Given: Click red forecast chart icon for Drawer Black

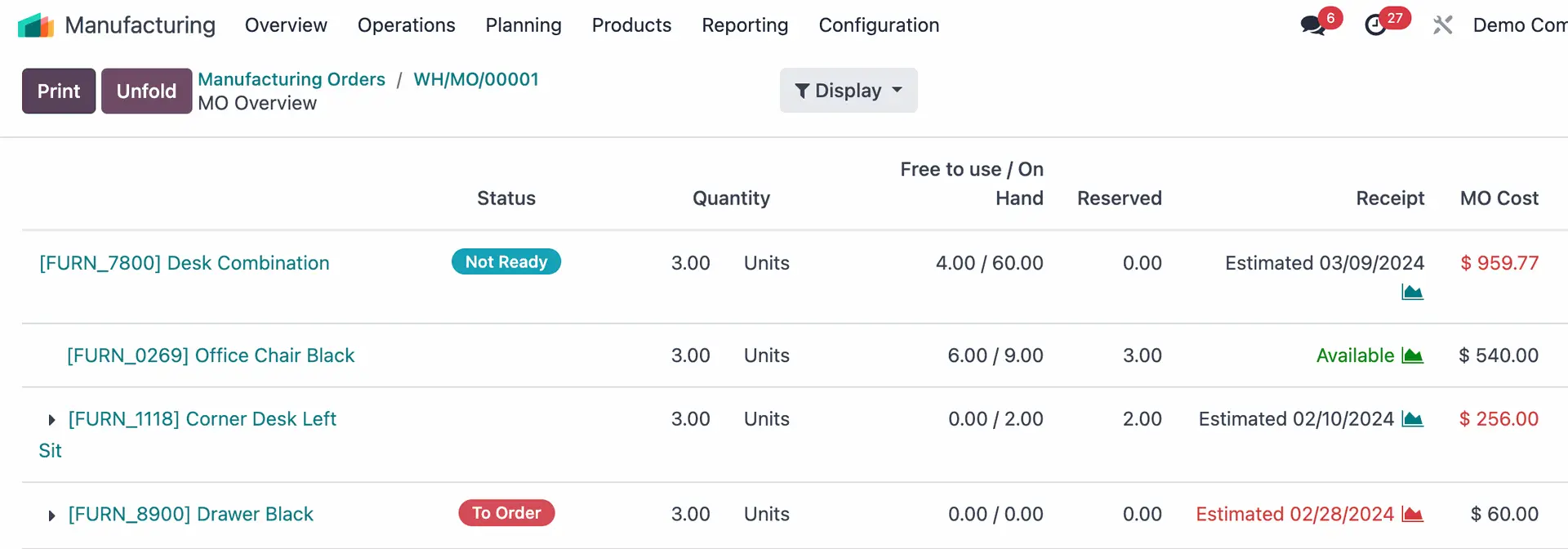Looking at the screenshot, I should tap(1412, 514).
